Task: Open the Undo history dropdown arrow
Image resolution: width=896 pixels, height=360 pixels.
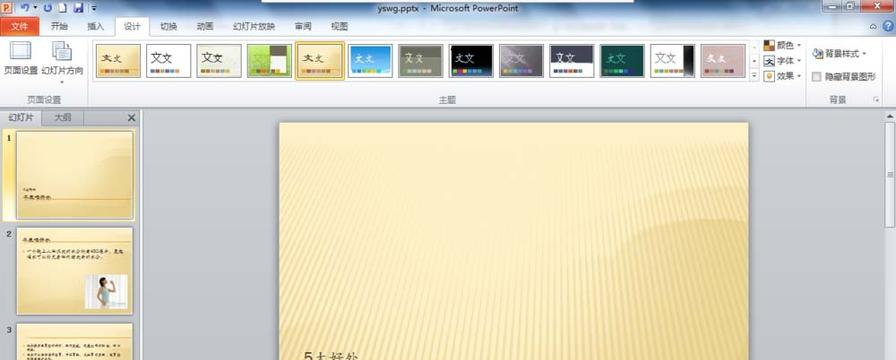Action: 35,8
